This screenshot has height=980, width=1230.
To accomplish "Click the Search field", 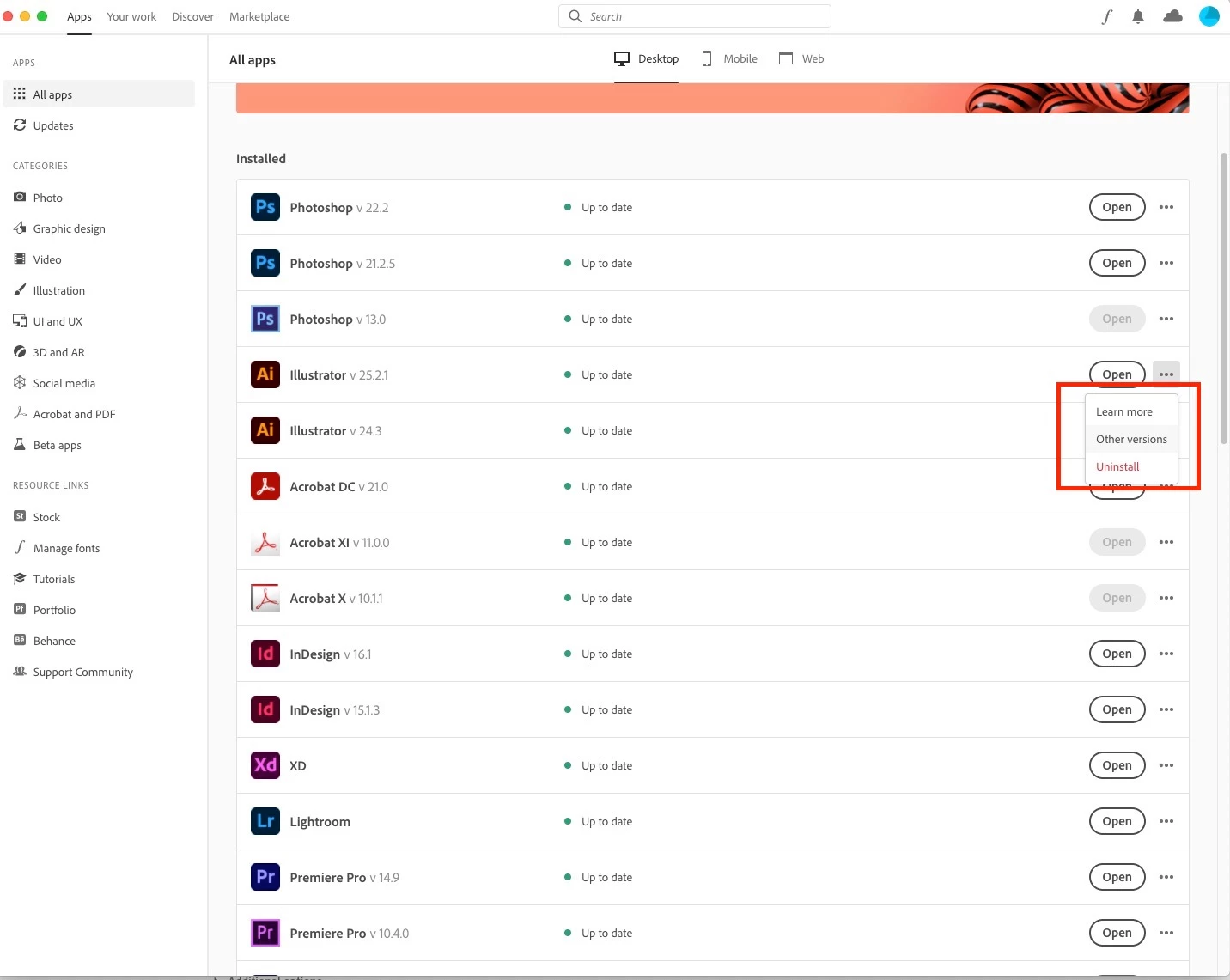I will [695, 16].
